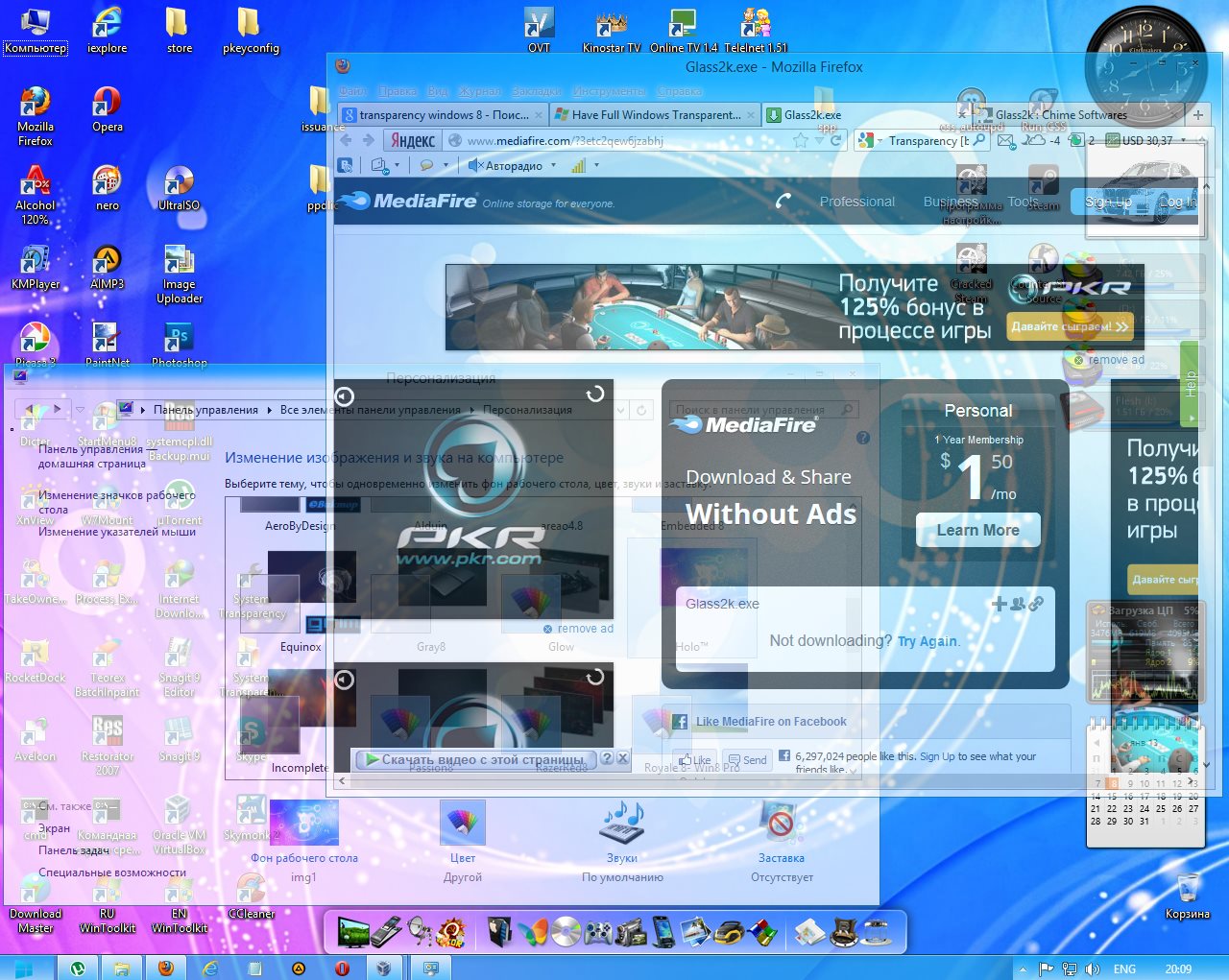Click the Learn More button

(x=977, y=530)
